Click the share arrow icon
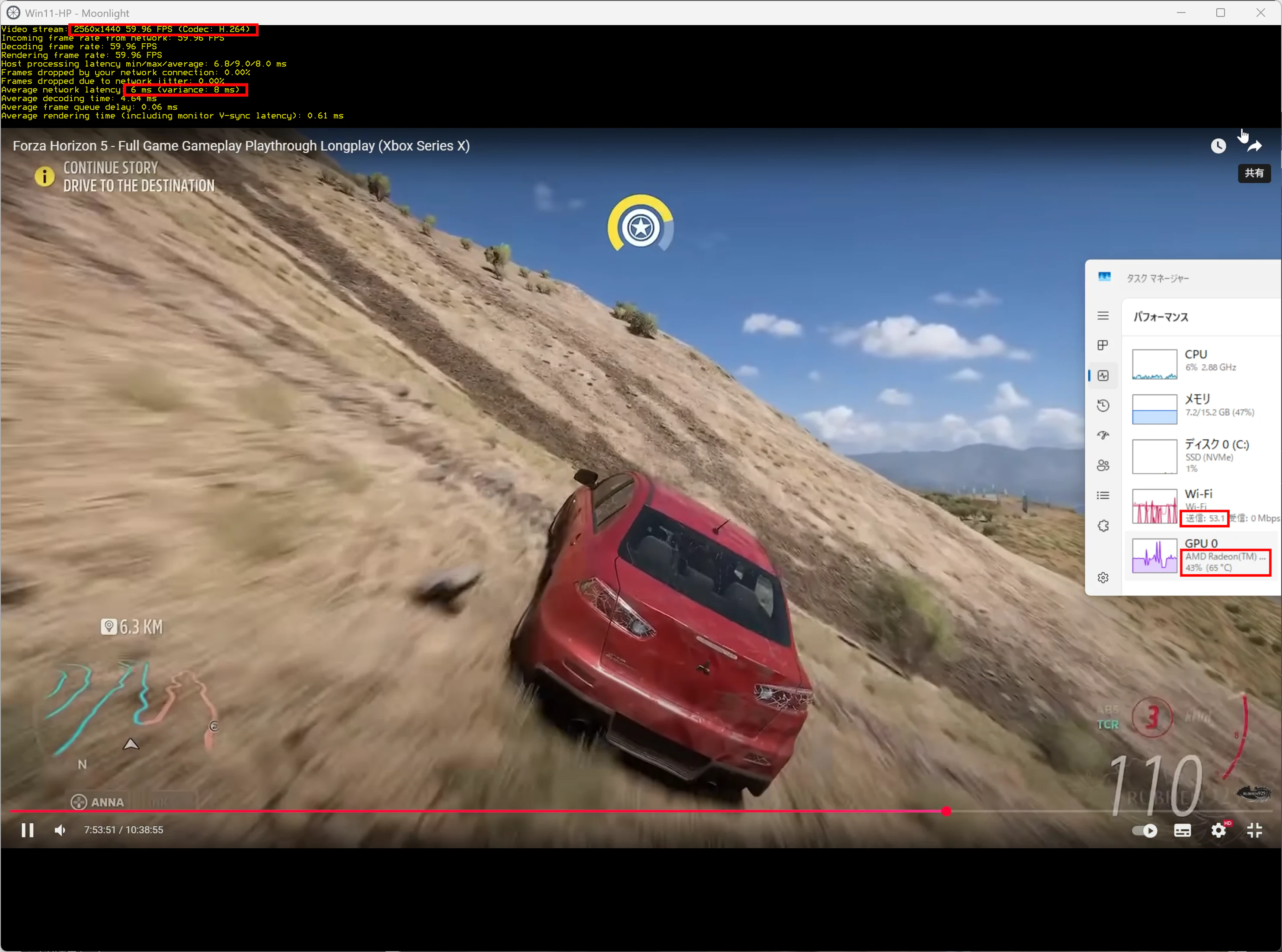 click(1254, 146)
